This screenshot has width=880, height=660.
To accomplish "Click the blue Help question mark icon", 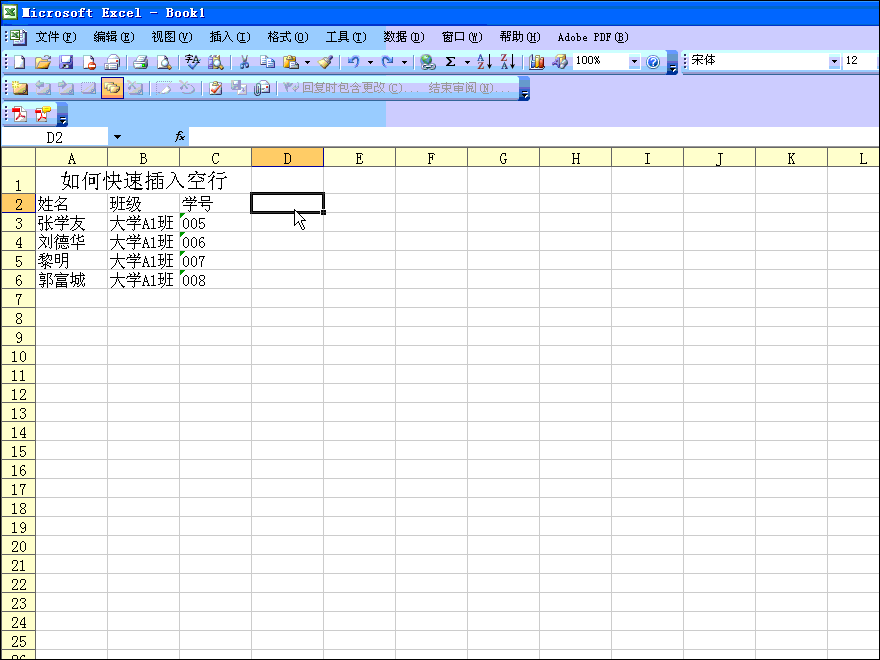I will click(653, 62).
